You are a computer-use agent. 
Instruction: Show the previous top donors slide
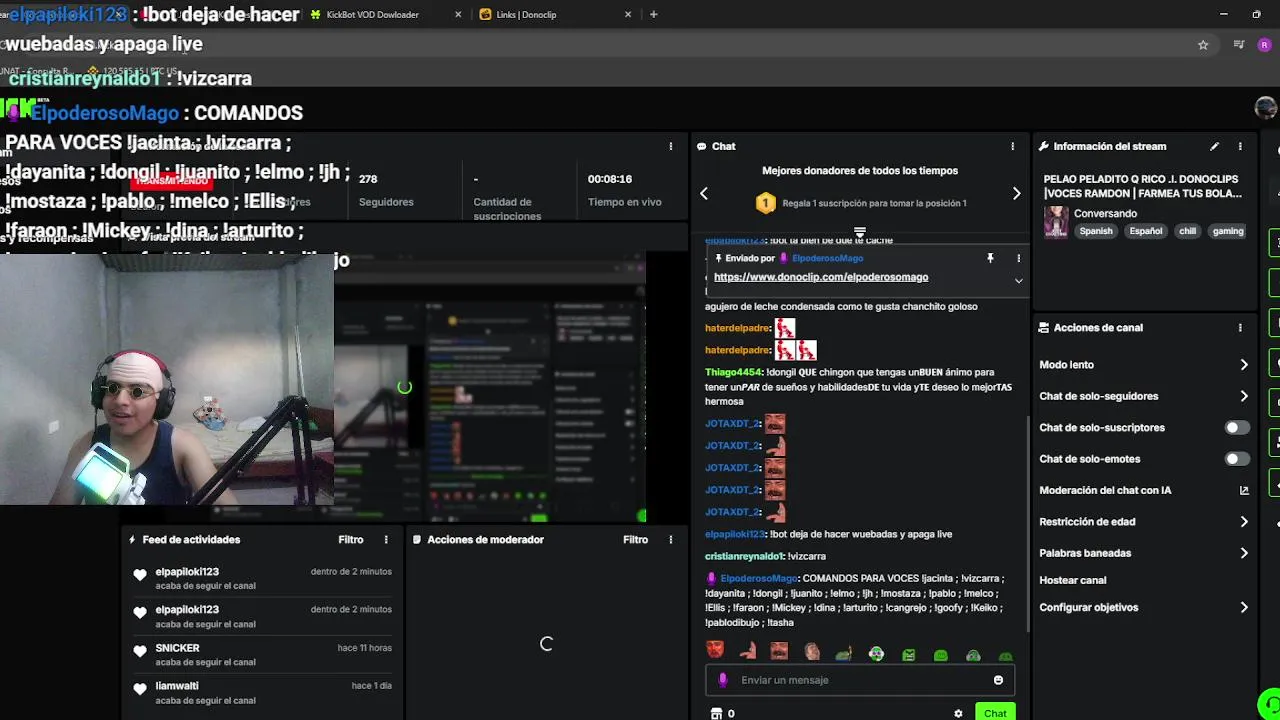click(x=704, y=193)
